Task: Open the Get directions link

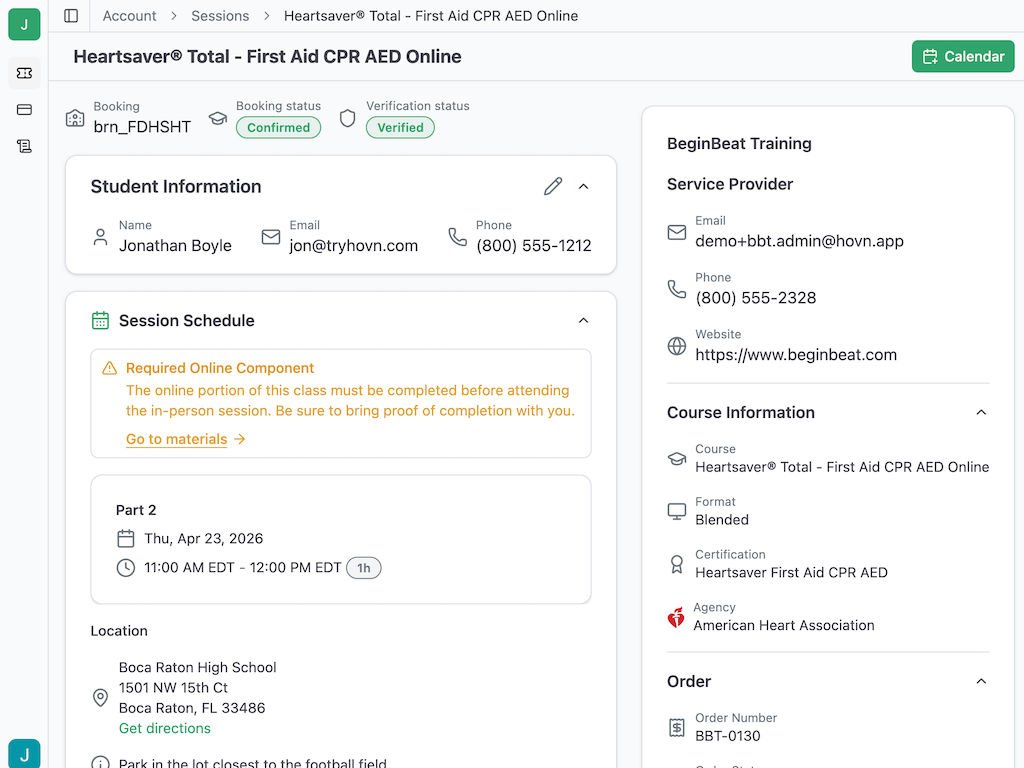Action: coord(165,728)
